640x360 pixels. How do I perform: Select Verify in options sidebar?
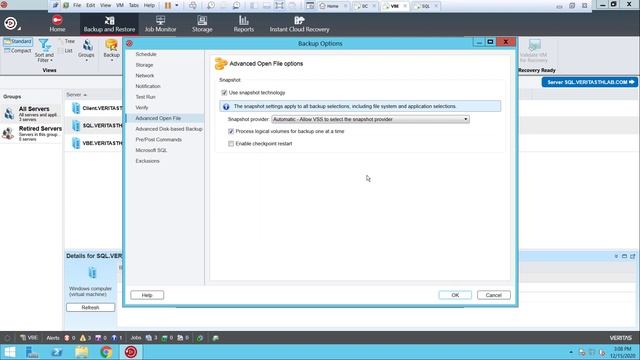click(x=142, y=107)
